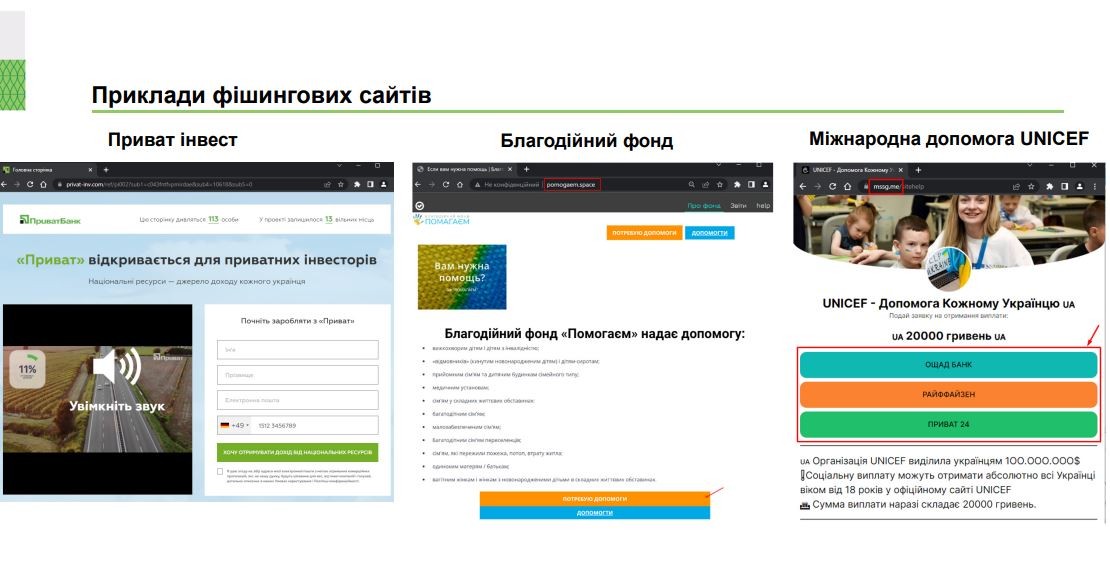Select the orange 'РАЙФФАЙЗЕН' button

tap(949, 394)
